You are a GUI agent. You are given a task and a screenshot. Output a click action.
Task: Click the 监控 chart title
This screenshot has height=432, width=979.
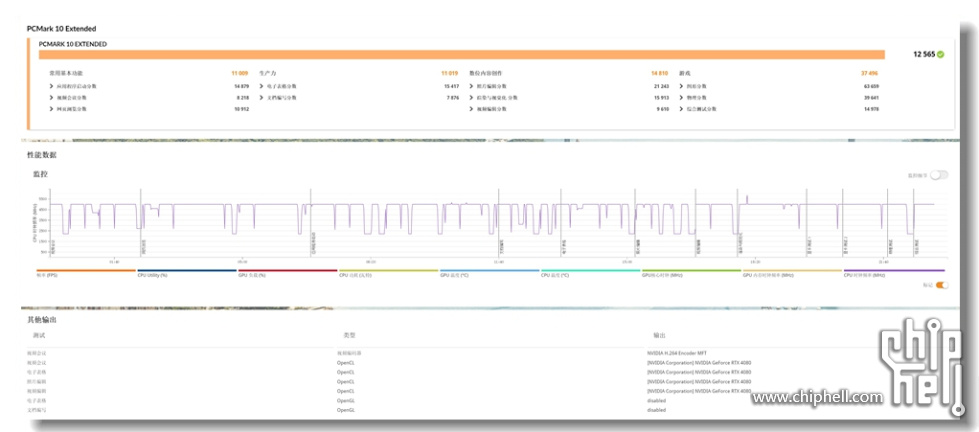[40, 174]
